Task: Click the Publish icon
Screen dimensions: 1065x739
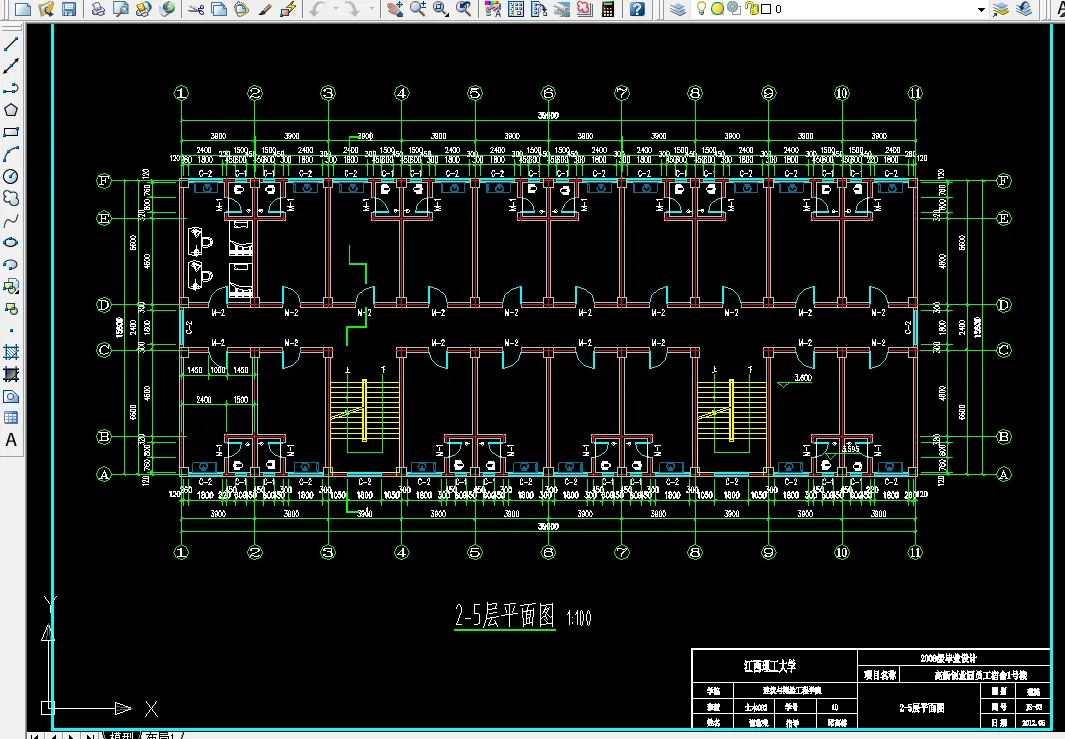Action: [x=143, y=9]
